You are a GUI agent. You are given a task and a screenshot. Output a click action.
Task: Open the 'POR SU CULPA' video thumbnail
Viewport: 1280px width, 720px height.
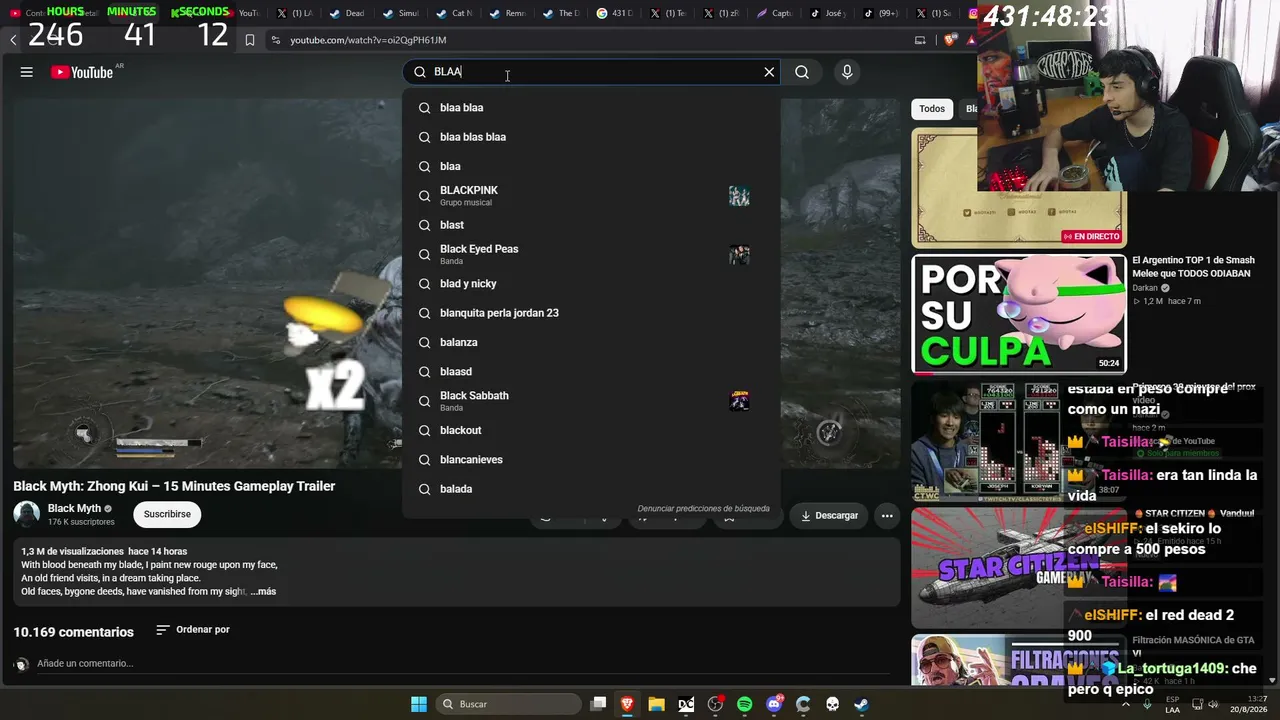pos(1019,314)
